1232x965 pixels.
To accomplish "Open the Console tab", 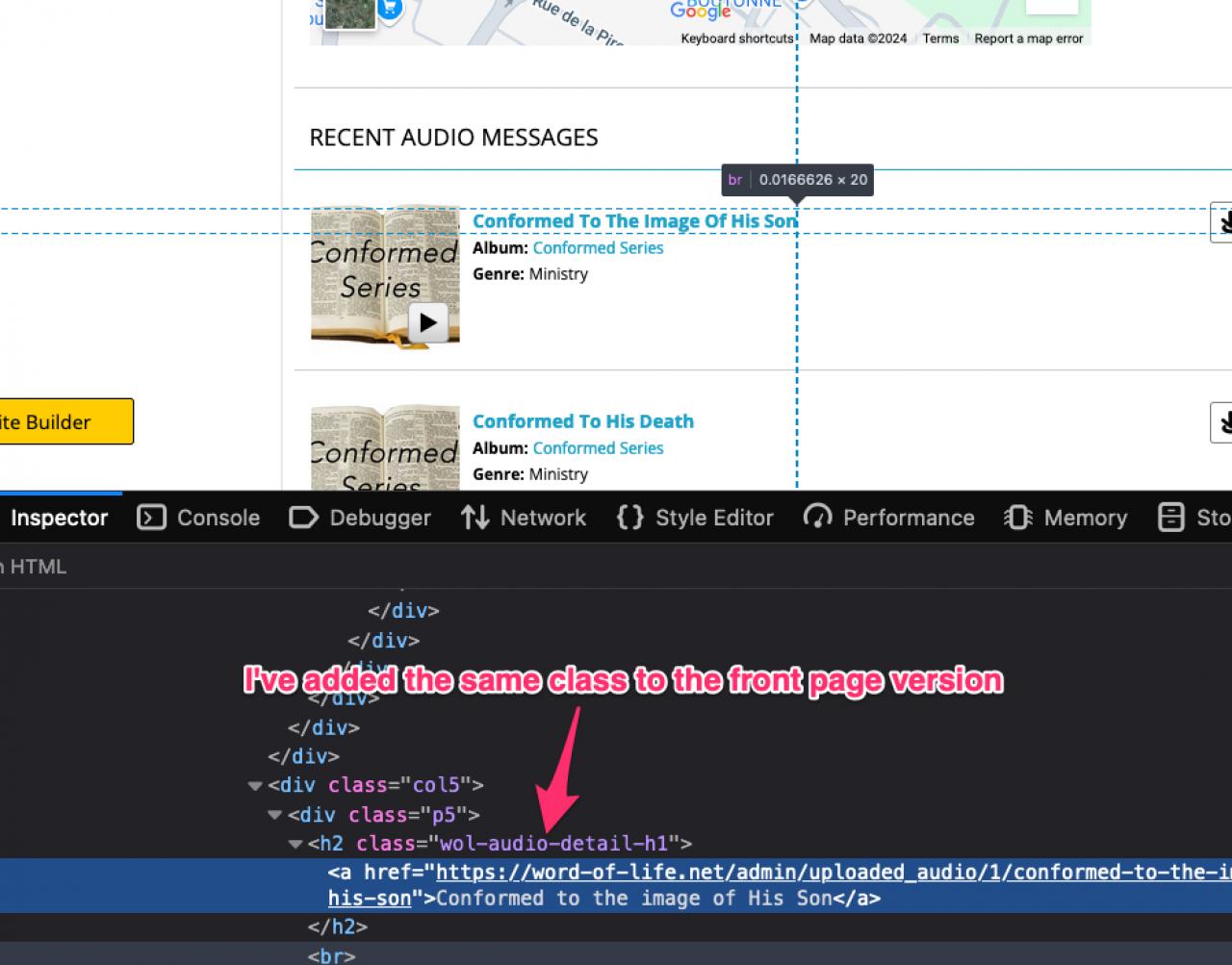I will (x=199, y=518).
